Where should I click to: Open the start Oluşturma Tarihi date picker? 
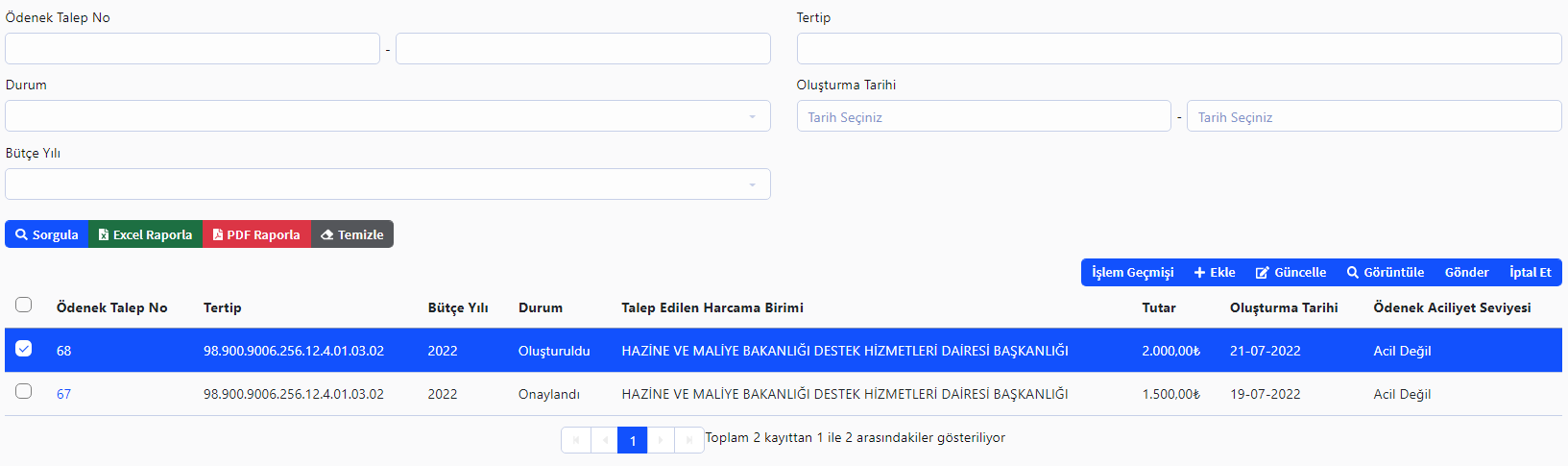pyautogui.click(x=983, y=116)
